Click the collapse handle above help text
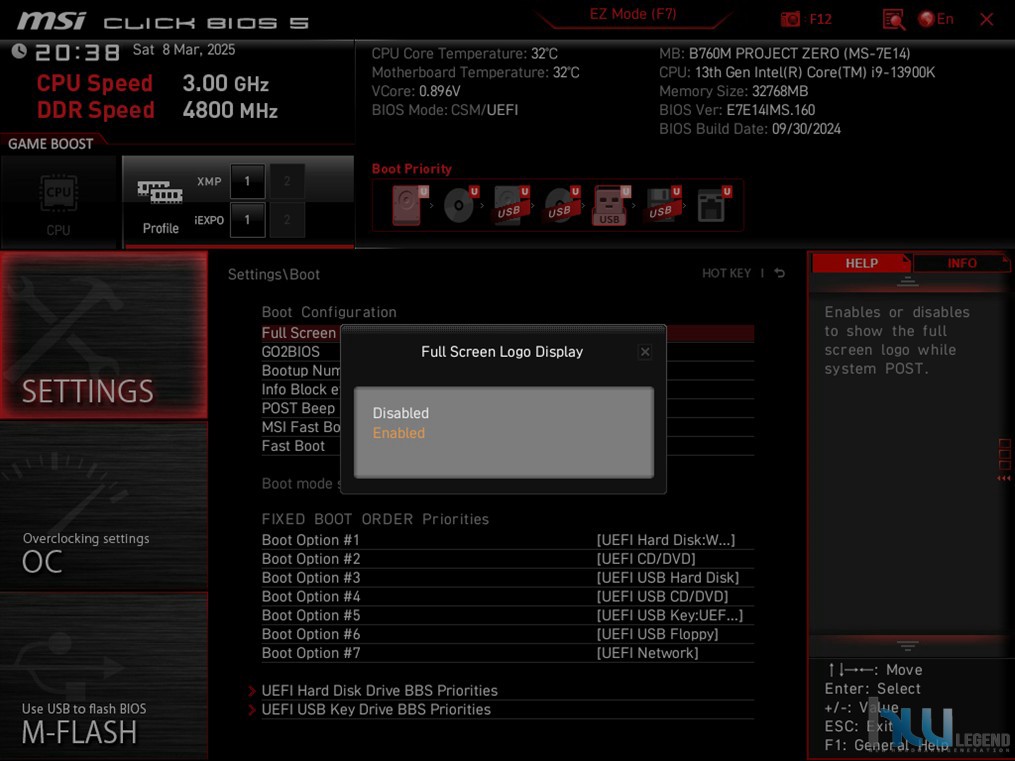This screenshot has width=1015, height=761. [908, 281]
